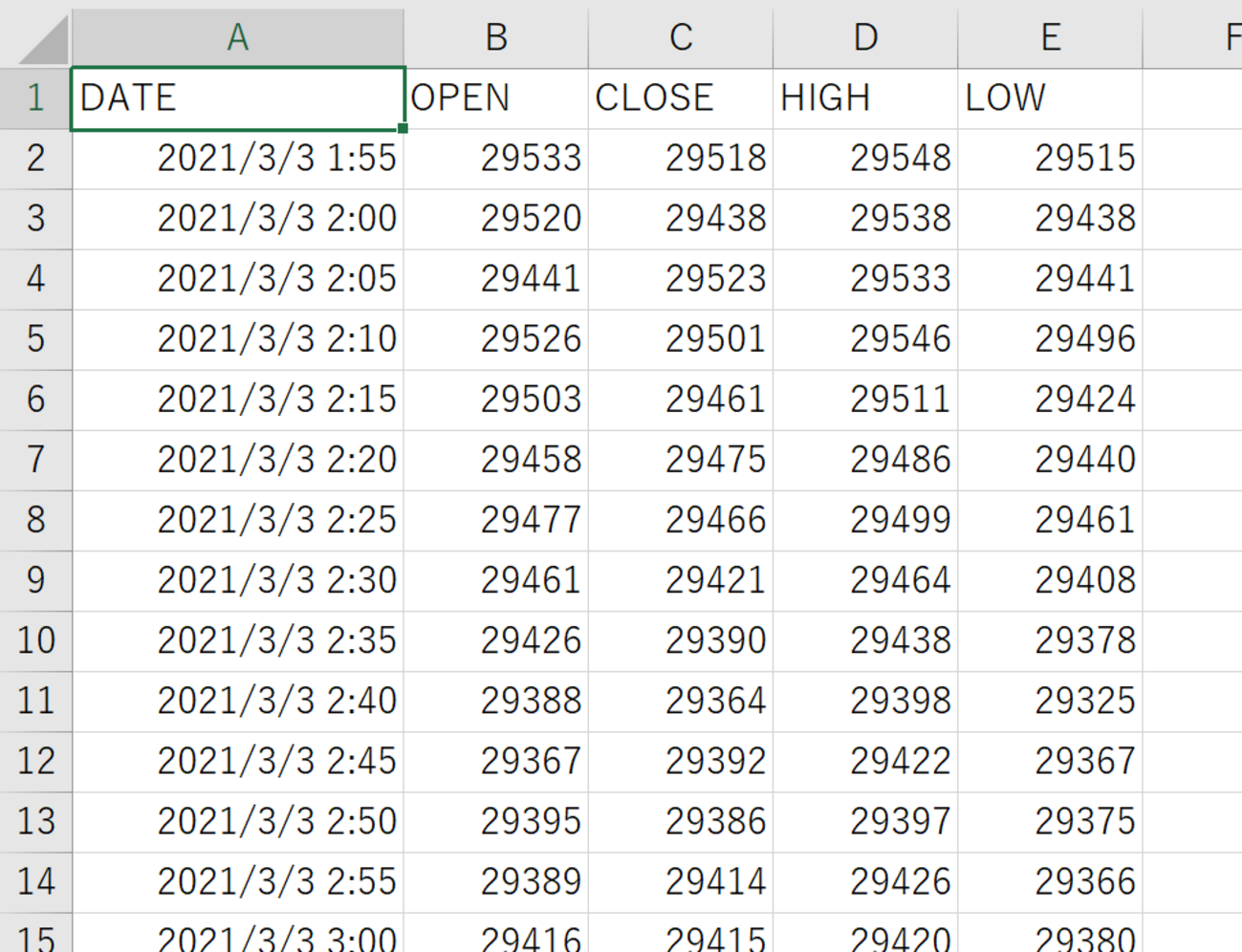Select row 12 header
Viewport: 1242px width, 952px height.
(x=36, y=761)
